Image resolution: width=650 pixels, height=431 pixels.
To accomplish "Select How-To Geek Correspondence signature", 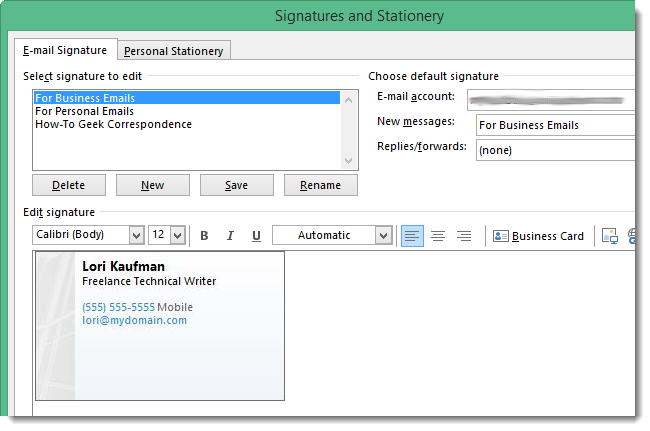I will pyautogui.click(x=187, y=124).
